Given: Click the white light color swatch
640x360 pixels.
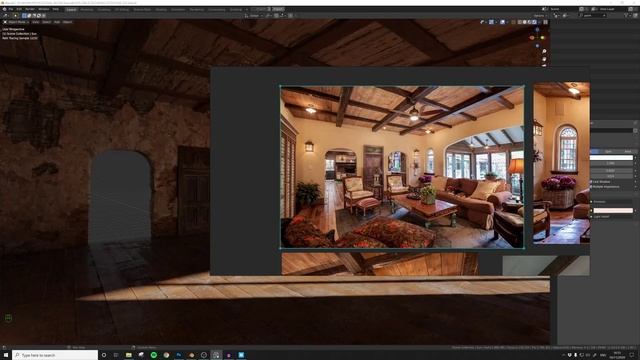Looking at the screenshot, I should tap(611, 158).
